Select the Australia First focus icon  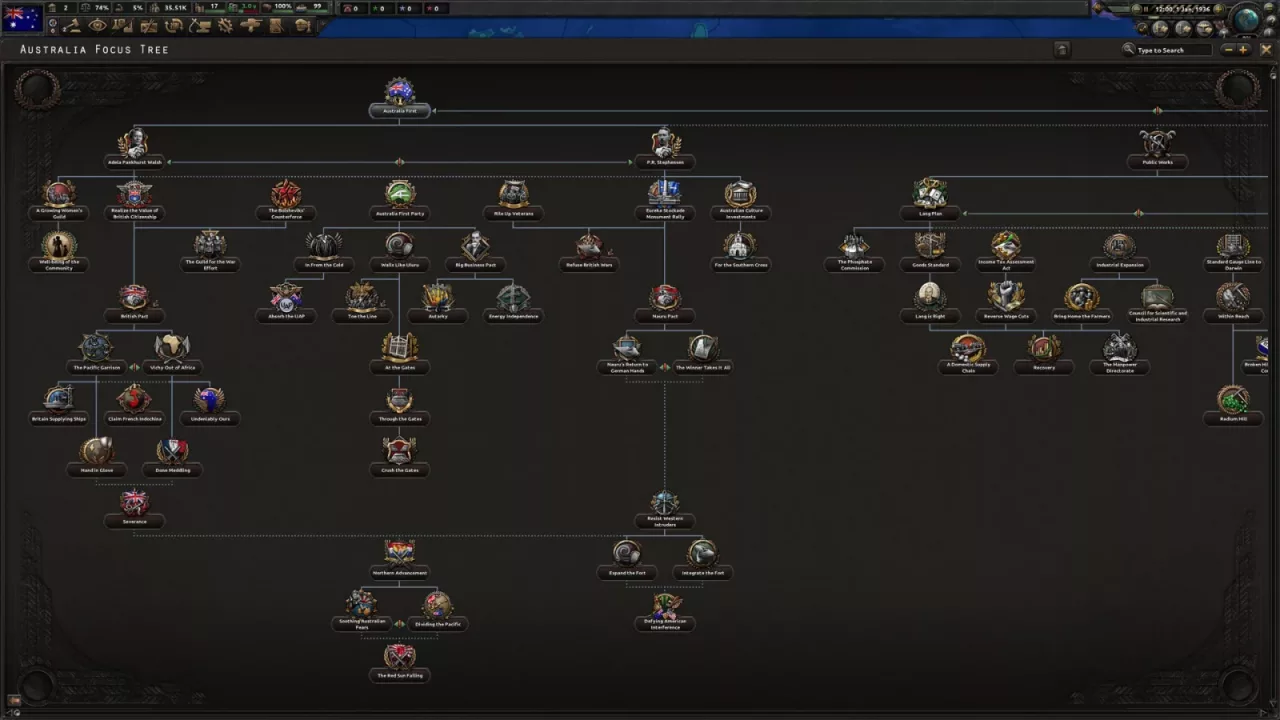(400, 92)
